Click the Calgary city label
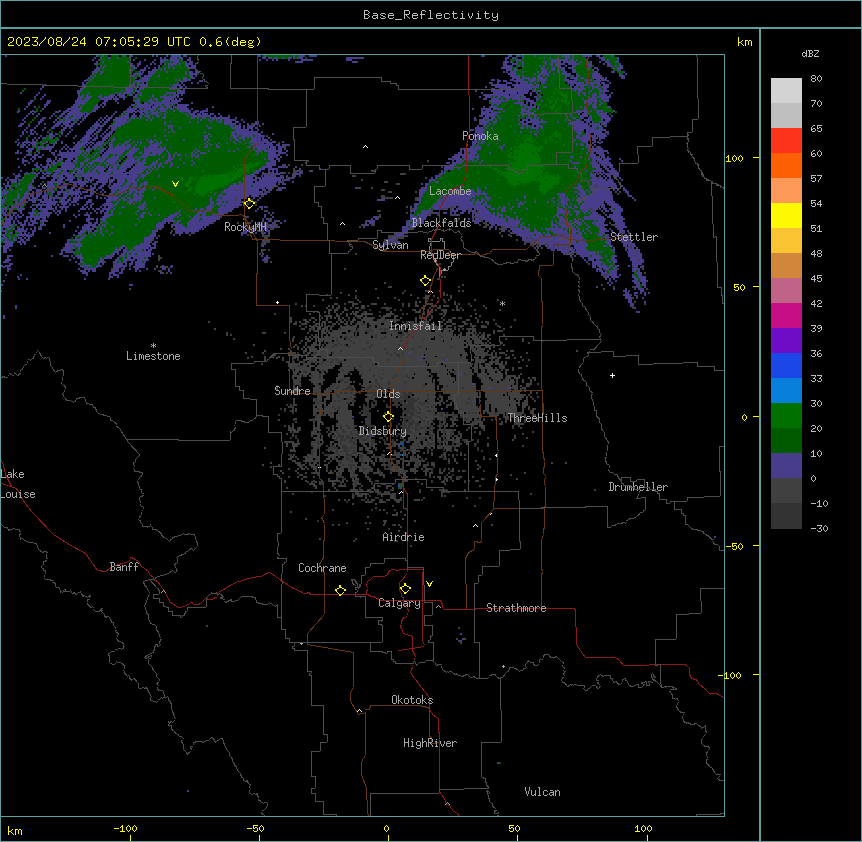 click(x=399, y=603)
